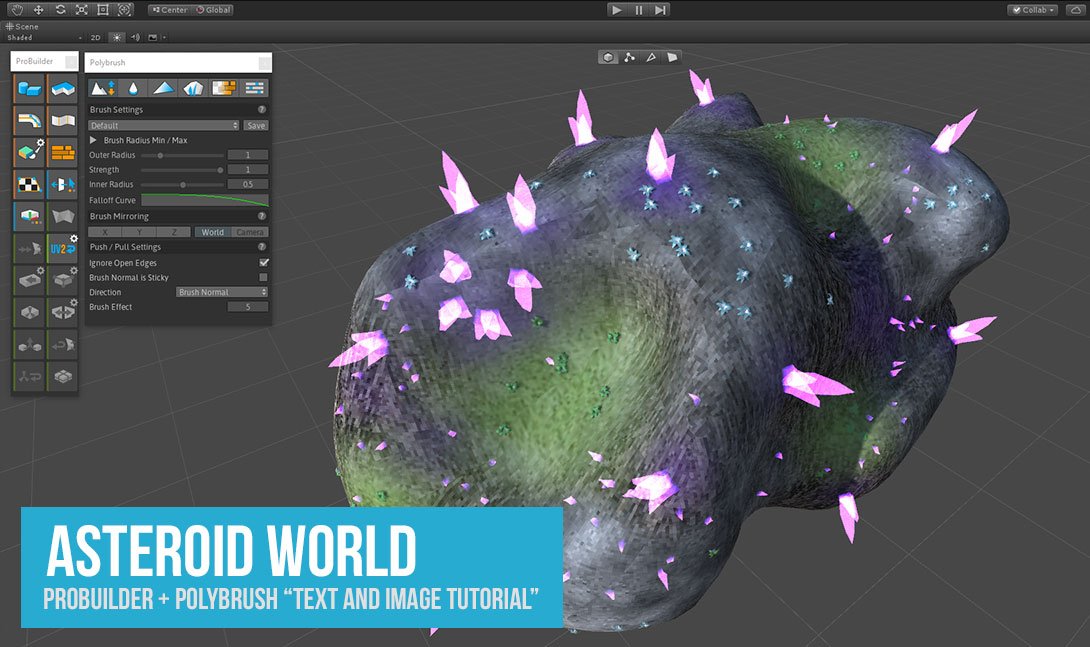
Task: Open ProBuilder New Shape tool
Action: 29,88
